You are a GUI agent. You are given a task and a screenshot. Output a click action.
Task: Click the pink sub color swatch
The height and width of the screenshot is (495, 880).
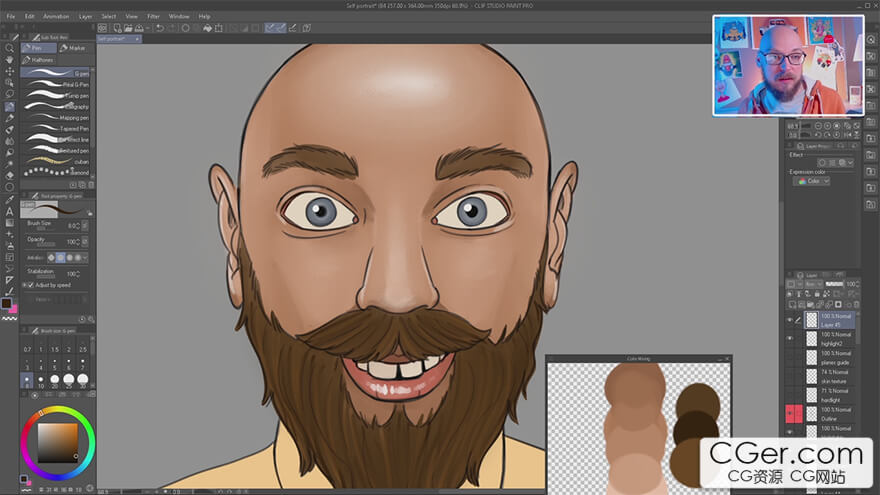(x=13, y=309)
